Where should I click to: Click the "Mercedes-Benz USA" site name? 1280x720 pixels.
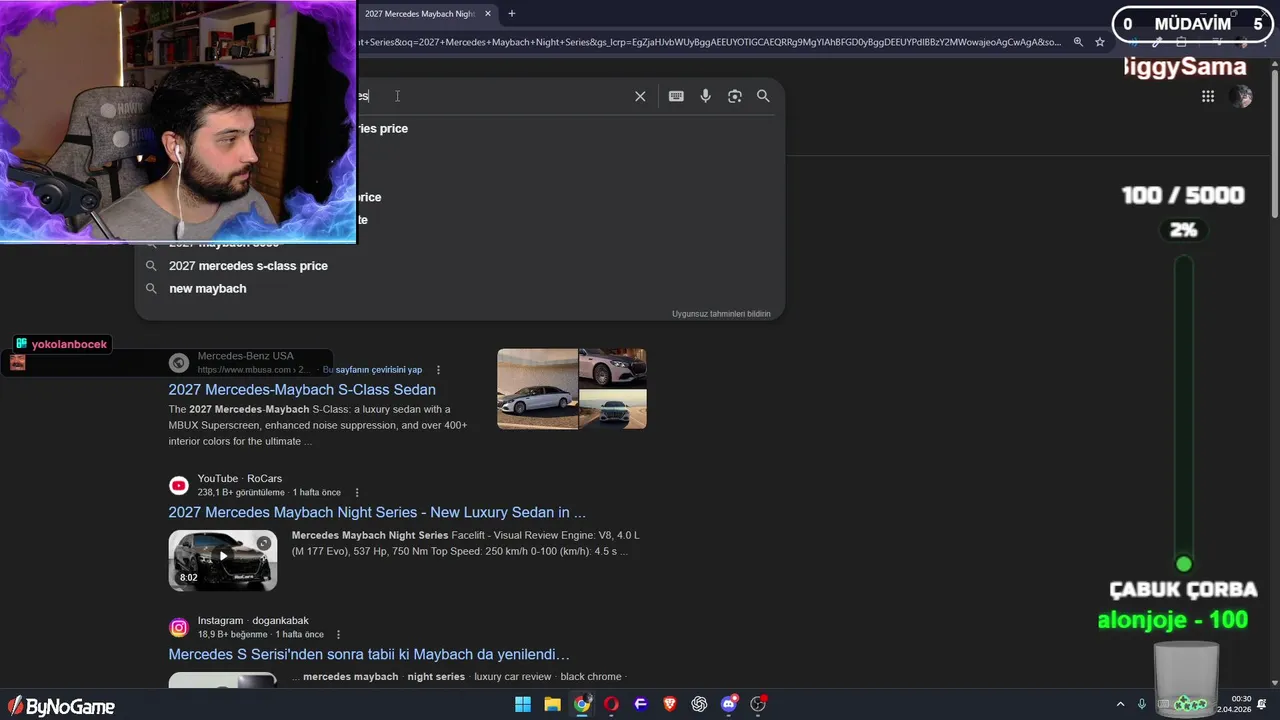245,356
